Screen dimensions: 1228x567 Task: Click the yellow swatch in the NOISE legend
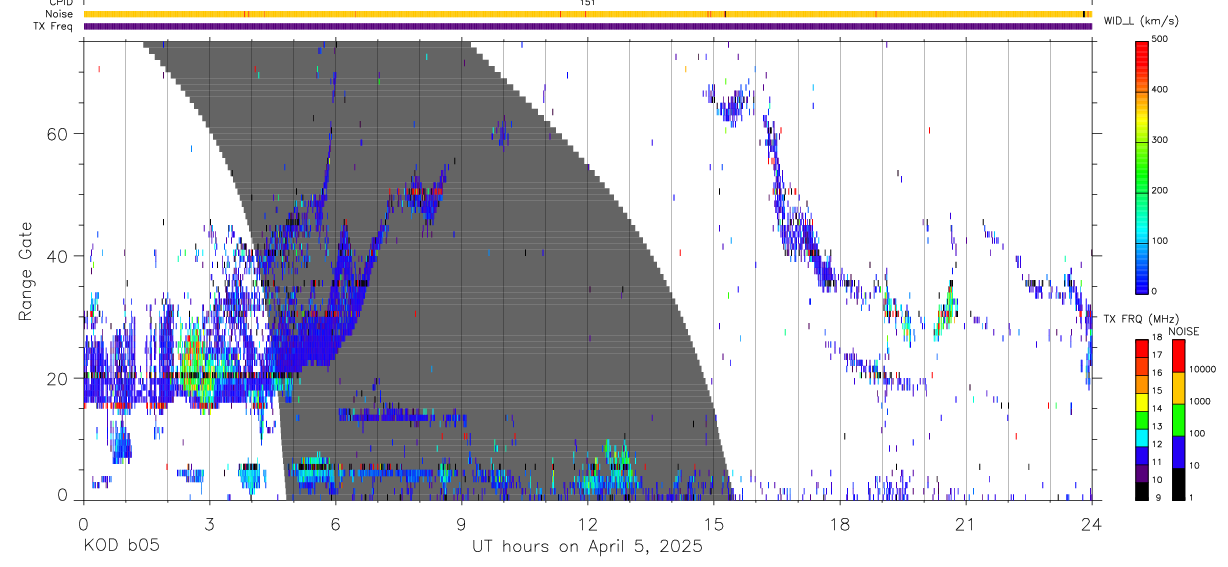tap(1178, 386)
